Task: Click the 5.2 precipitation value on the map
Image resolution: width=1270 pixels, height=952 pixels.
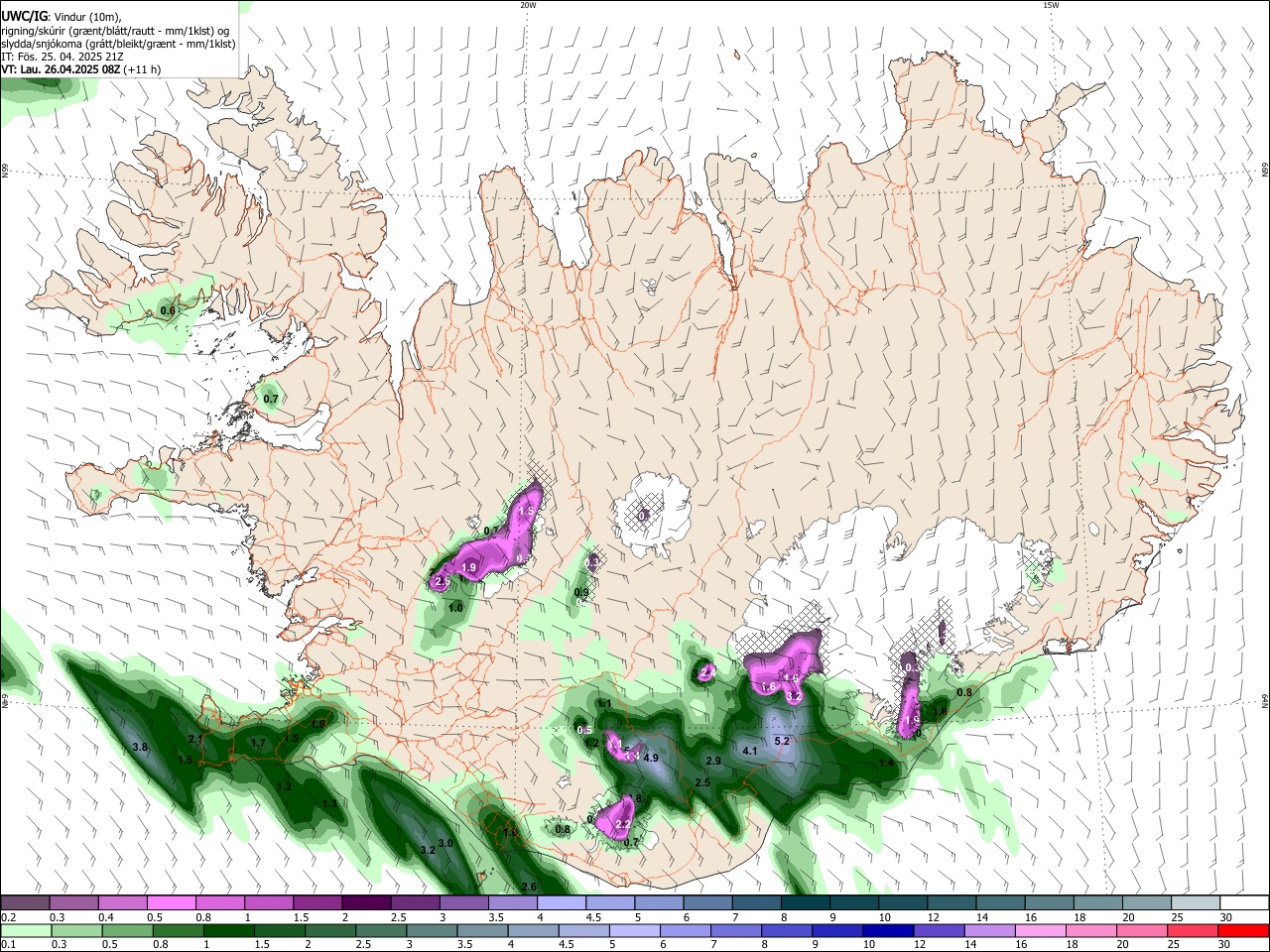Action: (781, 741)
